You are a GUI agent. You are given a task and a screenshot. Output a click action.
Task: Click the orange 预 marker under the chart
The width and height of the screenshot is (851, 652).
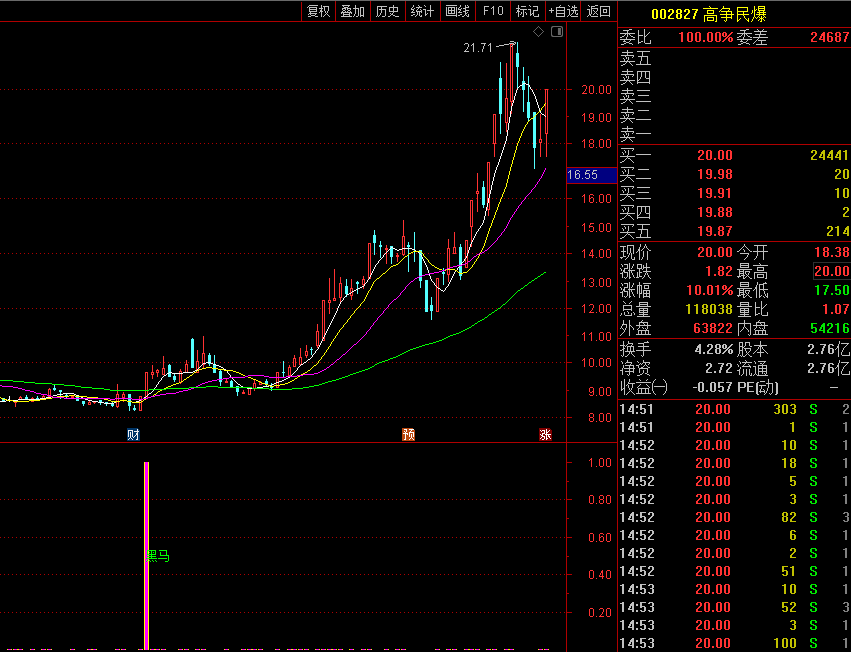(x=408, y=434)
